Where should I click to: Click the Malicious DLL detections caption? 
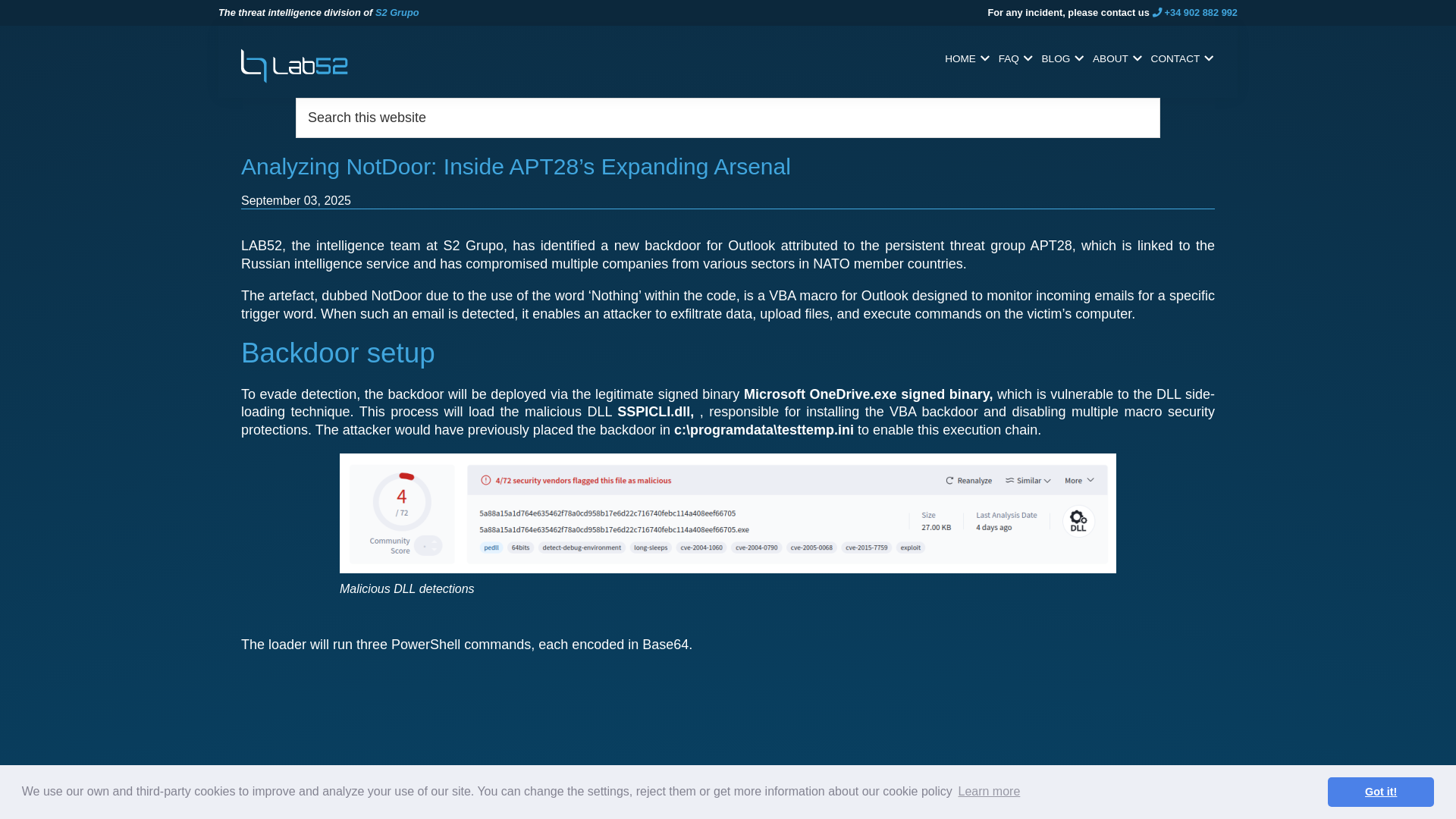click(x=407, y=589)
